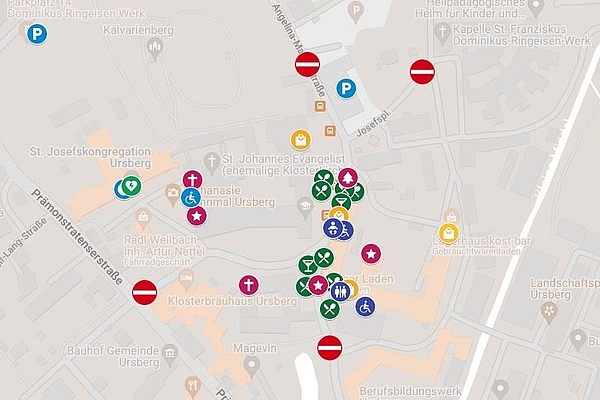Select the light blue wheelchair marker near the memorial
This screenshot has height=400, width=600.
191,198
